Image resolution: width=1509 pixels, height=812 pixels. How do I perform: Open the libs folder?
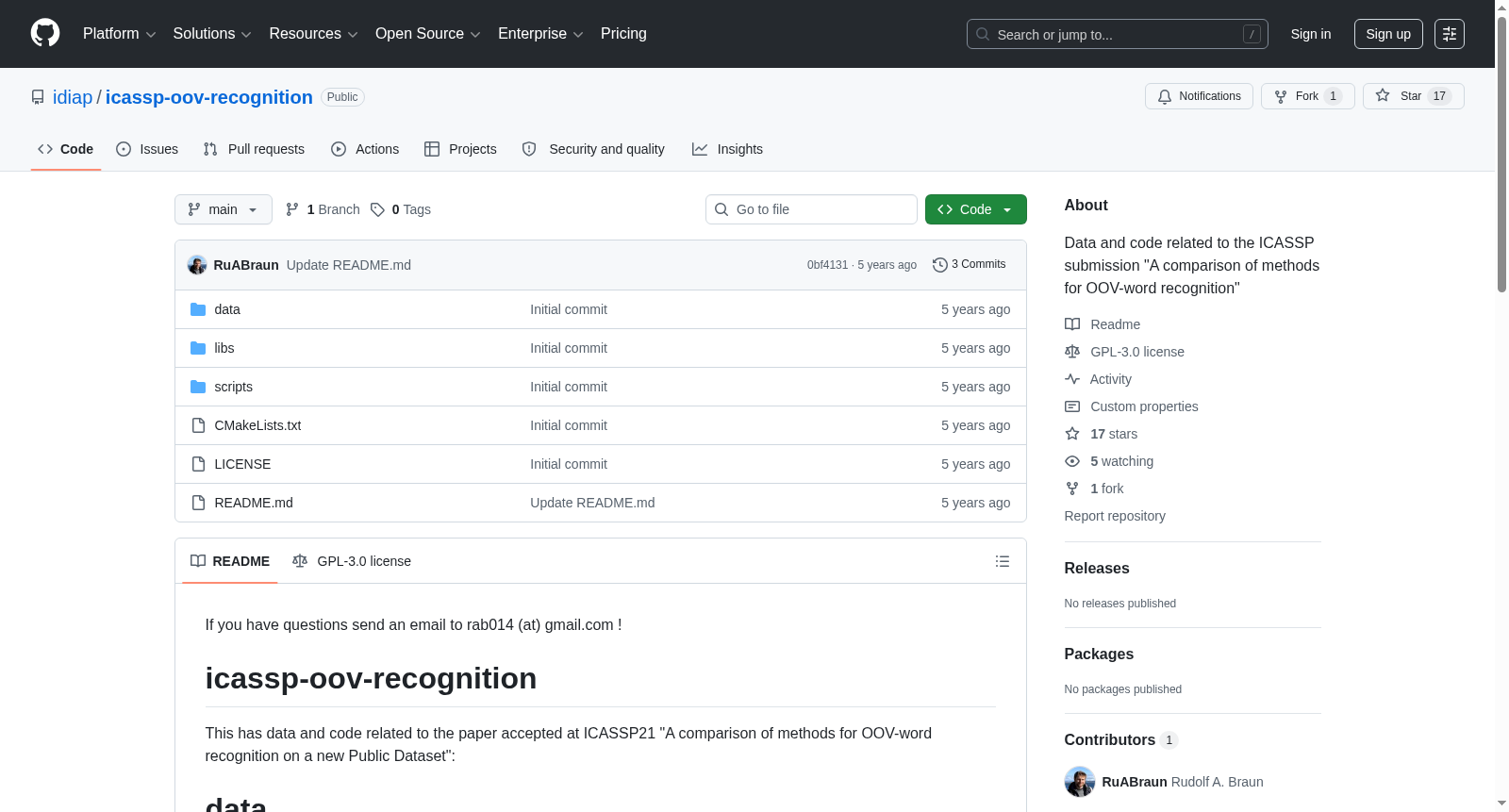(x=224, y=348)
